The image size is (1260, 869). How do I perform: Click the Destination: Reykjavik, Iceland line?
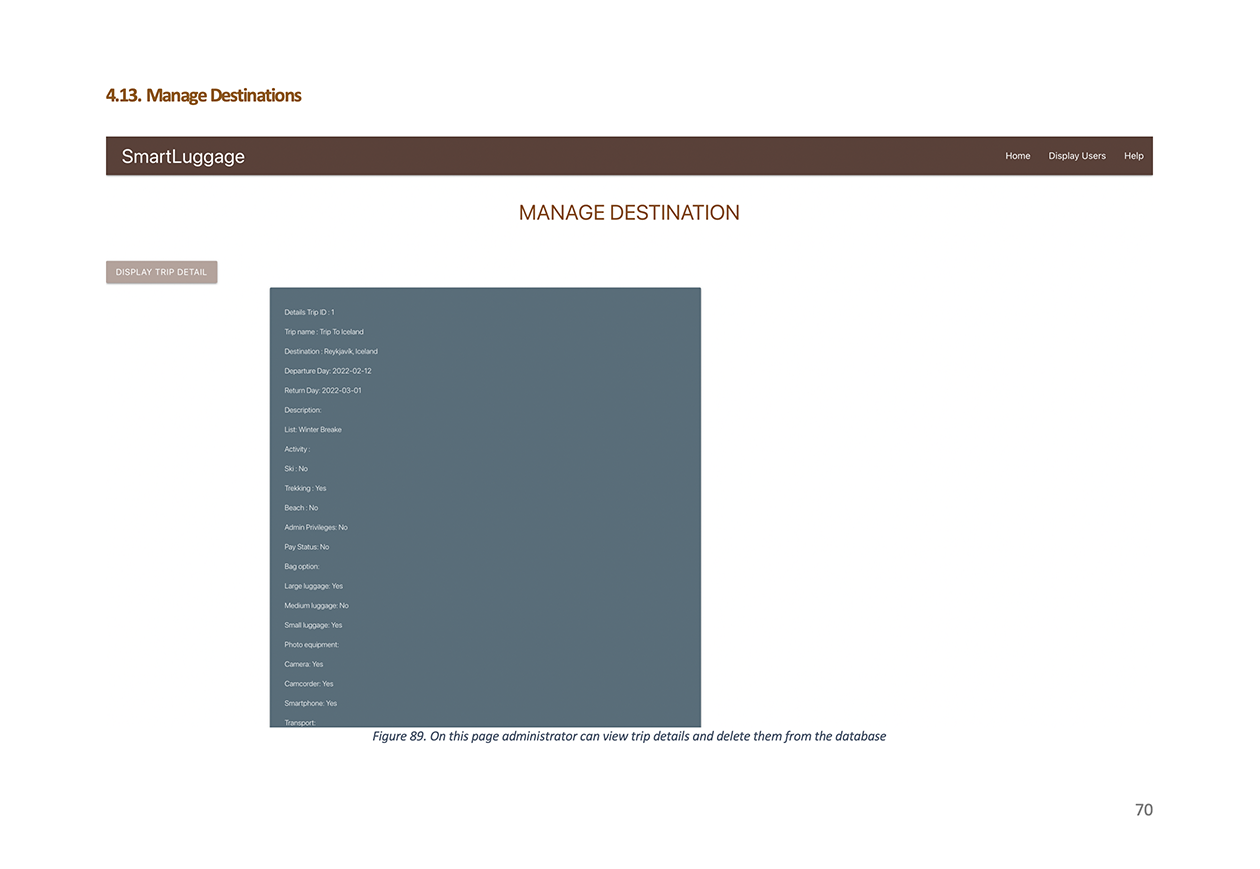coord(331,351)
